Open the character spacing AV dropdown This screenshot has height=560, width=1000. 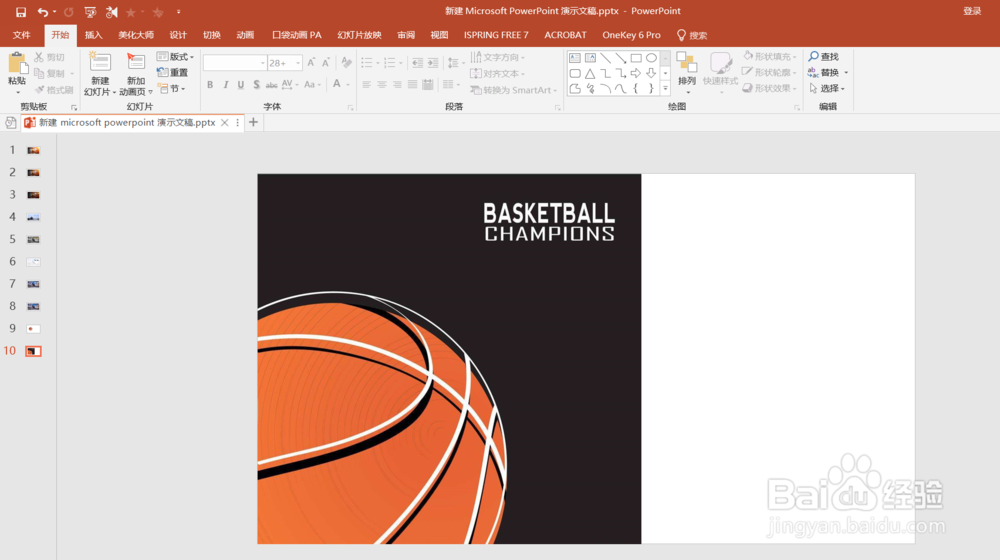[x=290, y=84]
